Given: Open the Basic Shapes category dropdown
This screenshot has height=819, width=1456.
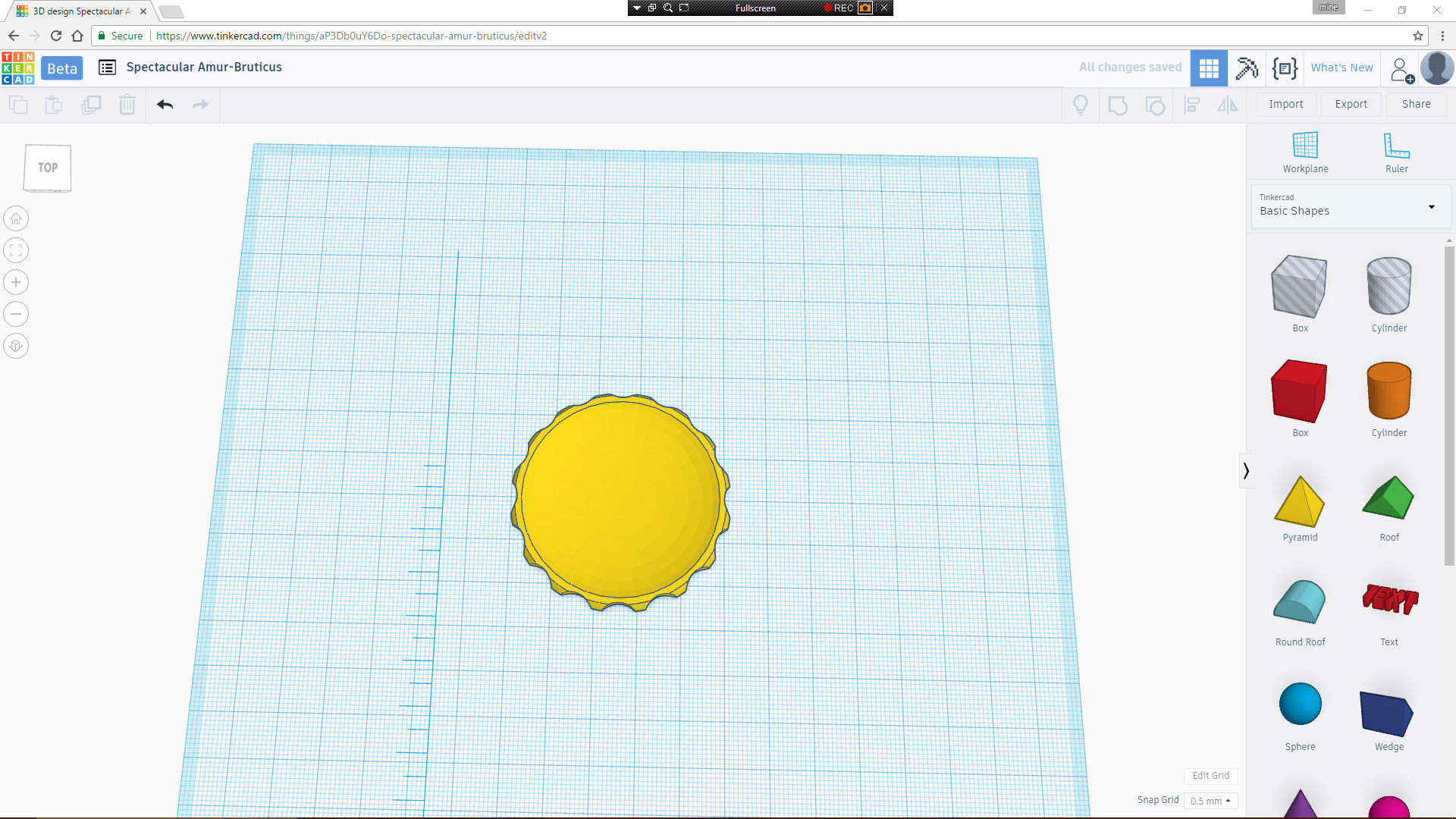Looking at the screenshot, I should [x=1351, y=206].
